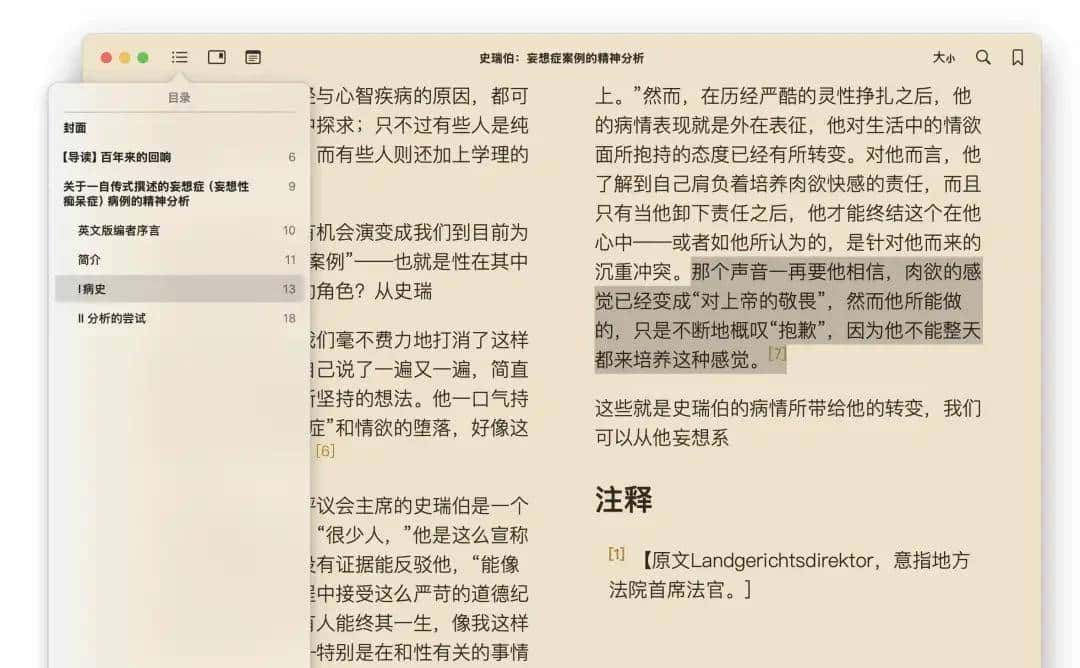Bookmark this page with the ribbon icon
This screenshot has height=668, width=1080.
coord(1019,58)
